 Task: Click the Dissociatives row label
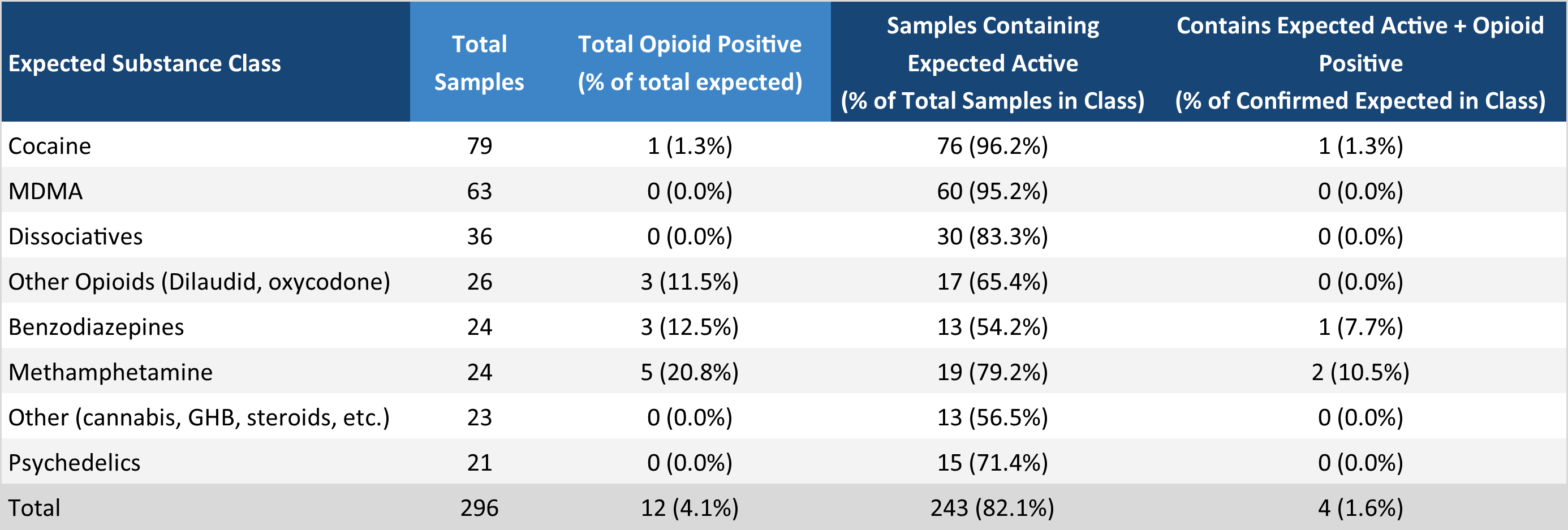click(x=75, y=236)
